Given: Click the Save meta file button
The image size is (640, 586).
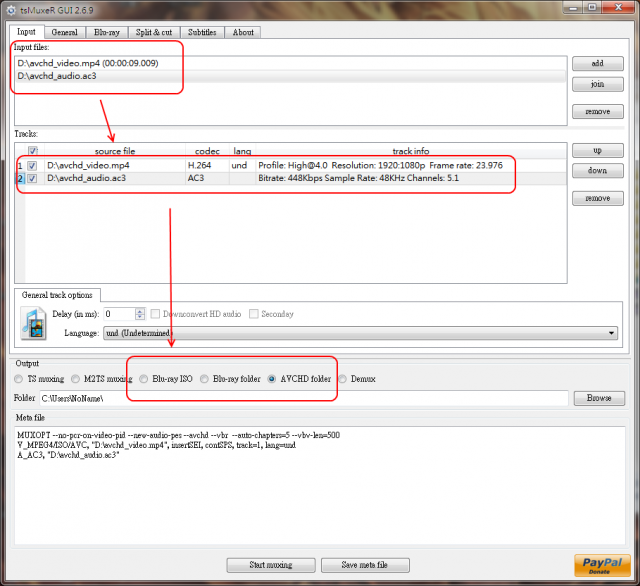Looking at the screenshot, I should point(365,565).
